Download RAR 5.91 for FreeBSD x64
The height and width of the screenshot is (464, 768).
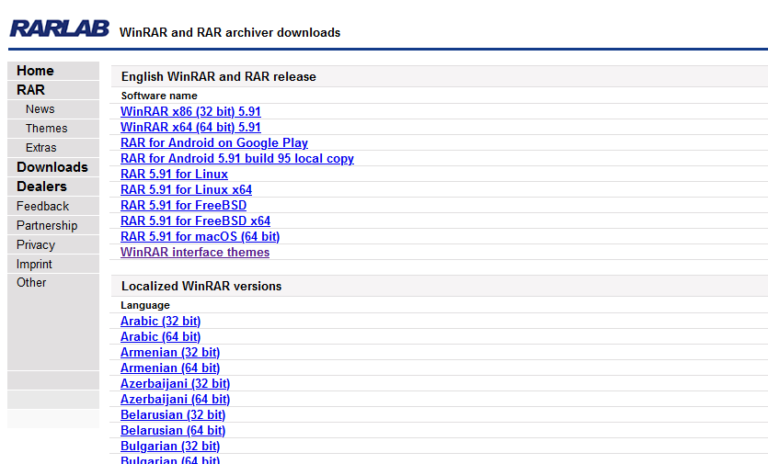195,221
